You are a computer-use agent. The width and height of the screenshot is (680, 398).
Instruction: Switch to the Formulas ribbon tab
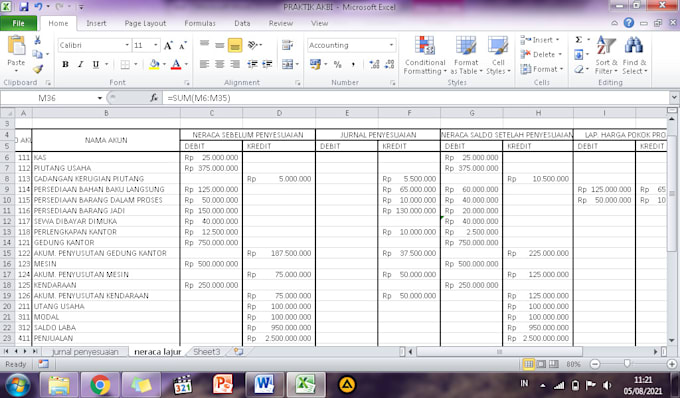[x=199, y=23]
